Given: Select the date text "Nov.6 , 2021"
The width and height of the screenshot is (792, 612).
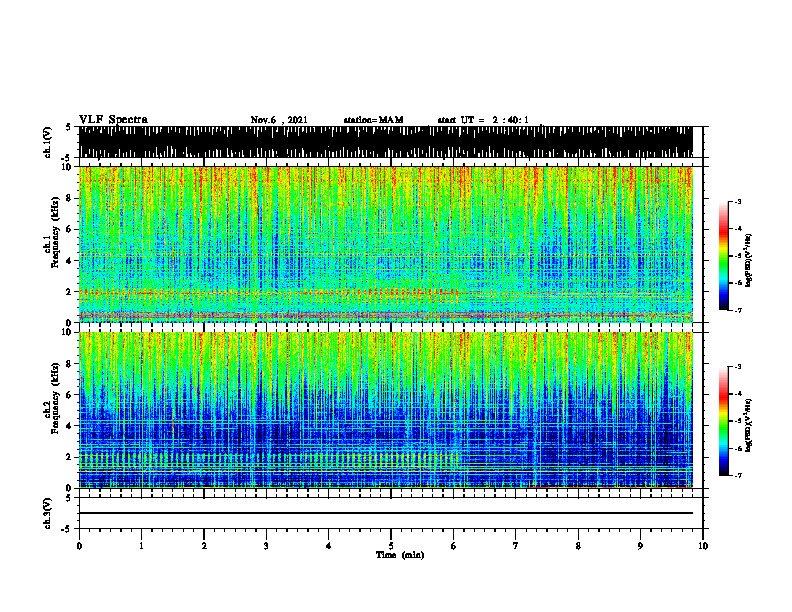Looking at the screenshot, I should tap(279, 120).
